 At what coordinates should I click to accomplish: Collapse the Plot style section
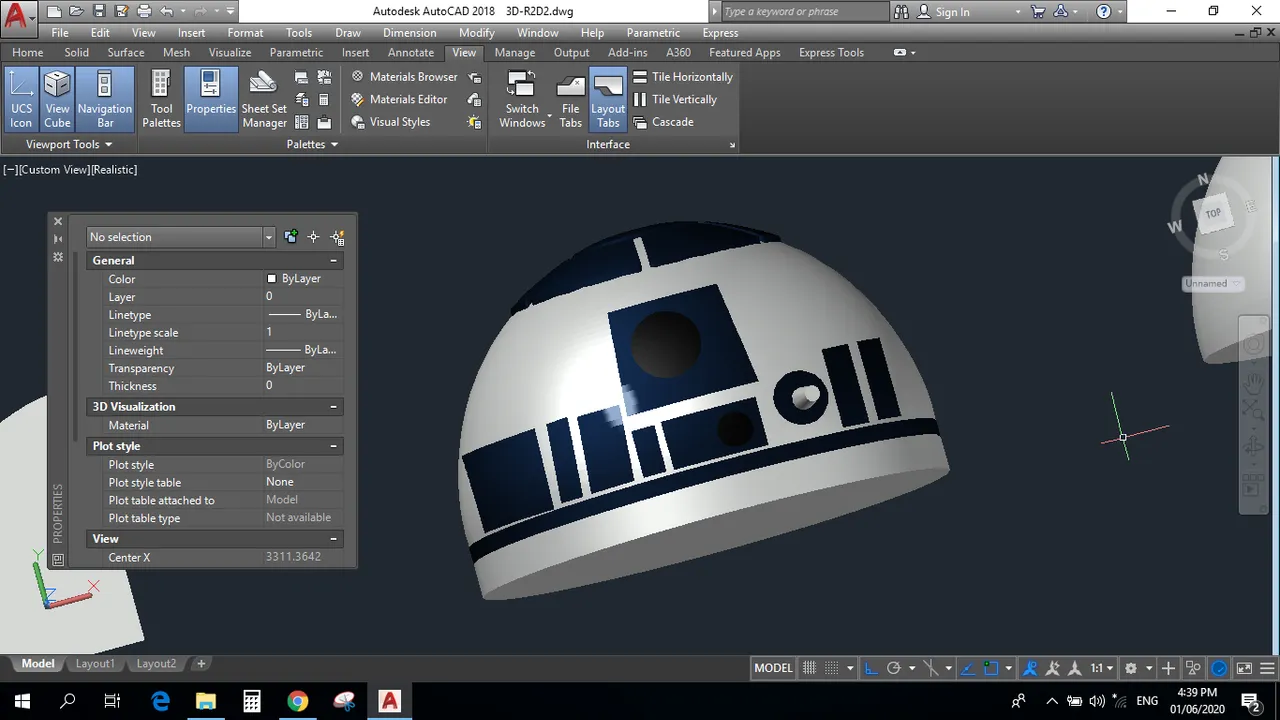tap(334, 446)
